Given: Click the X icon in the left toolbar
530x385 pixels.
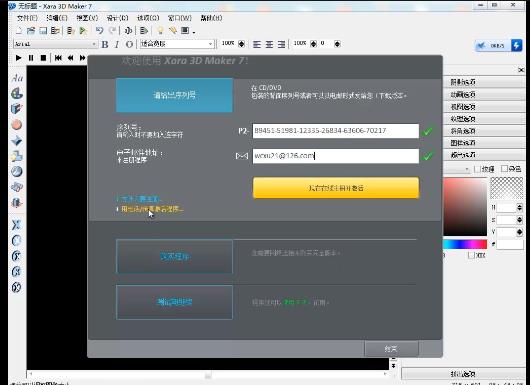Looking at the screenshot, I should point(16,225).
